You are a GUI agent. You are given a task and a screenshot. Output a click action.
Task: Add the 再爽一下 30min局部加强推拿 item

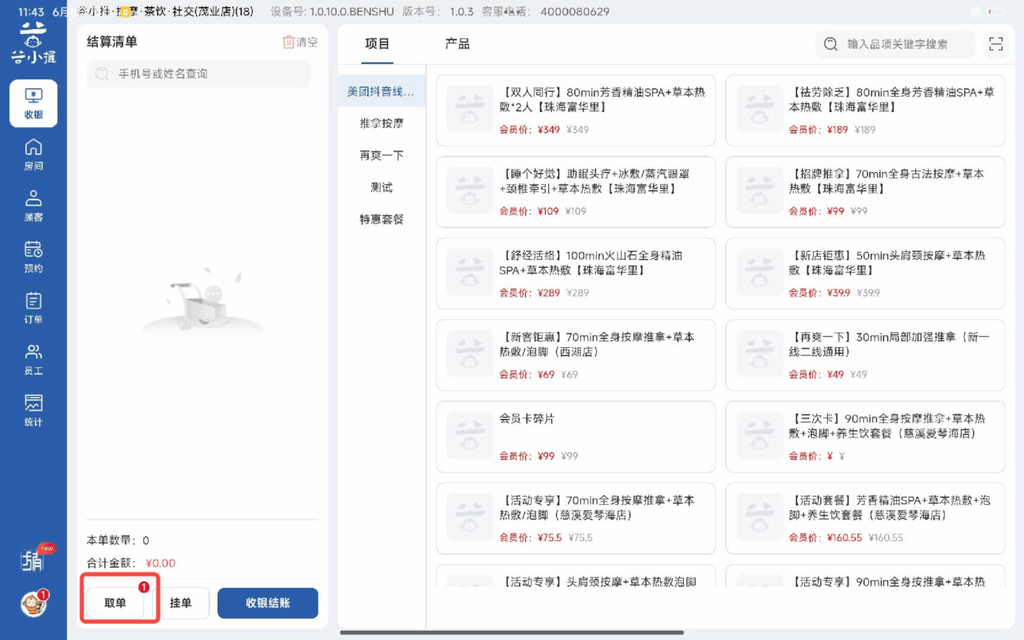[x=865, y=355]
